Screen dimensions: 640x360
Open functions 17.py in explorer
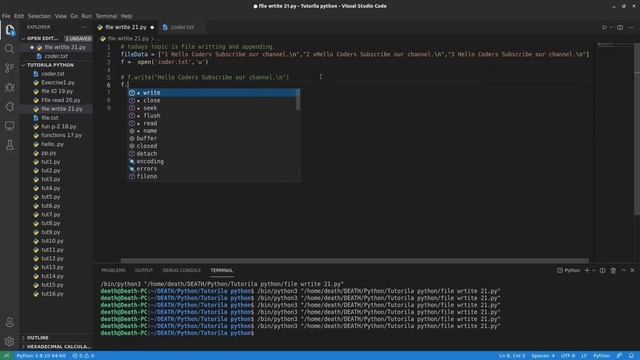[62, 135]
